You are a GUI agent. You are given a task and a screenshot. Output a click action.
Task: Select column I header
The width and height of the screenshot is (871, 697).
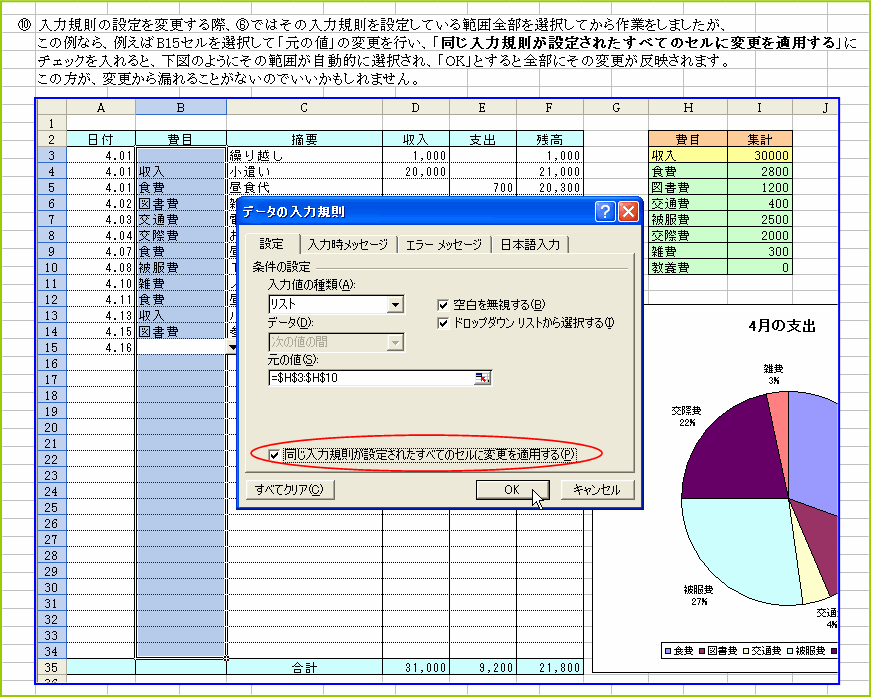759,108
